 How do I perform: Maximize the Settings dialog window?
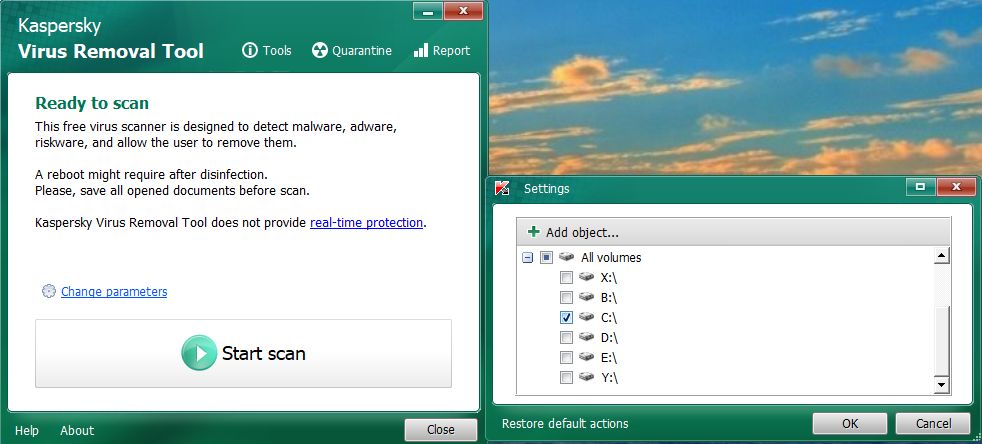[x=920, y=187]
